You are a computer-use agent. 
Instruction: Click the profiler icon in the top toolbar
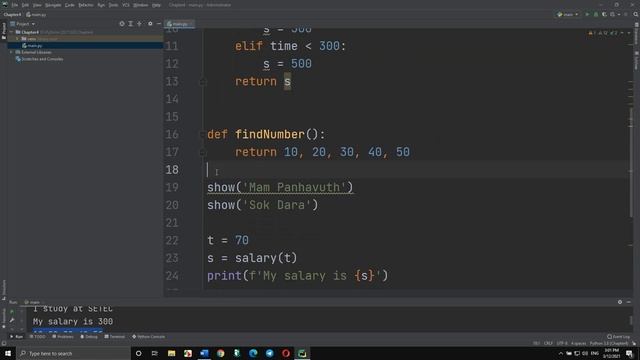(x=613, y=15)
